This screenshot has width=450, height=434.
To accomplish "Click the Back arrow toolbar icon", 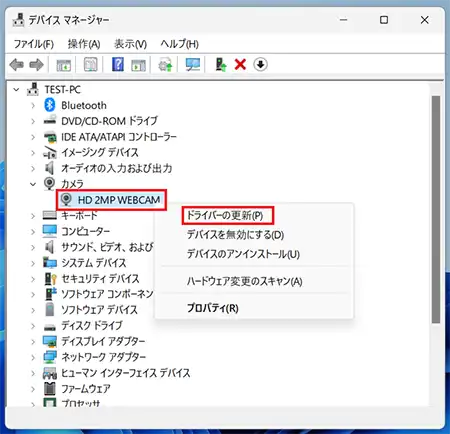I will 17,65.
